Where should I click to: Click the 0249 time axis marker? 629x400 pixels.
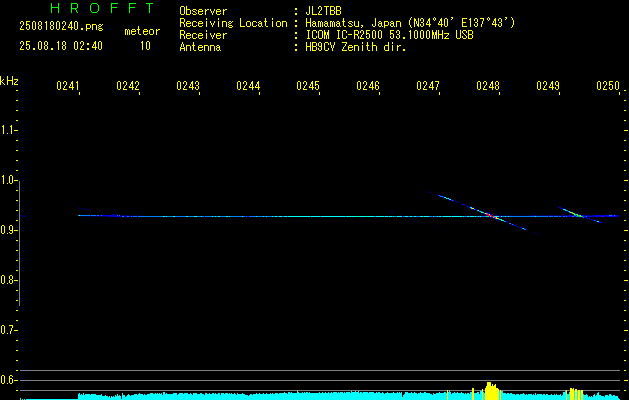[x=548, y=86]
